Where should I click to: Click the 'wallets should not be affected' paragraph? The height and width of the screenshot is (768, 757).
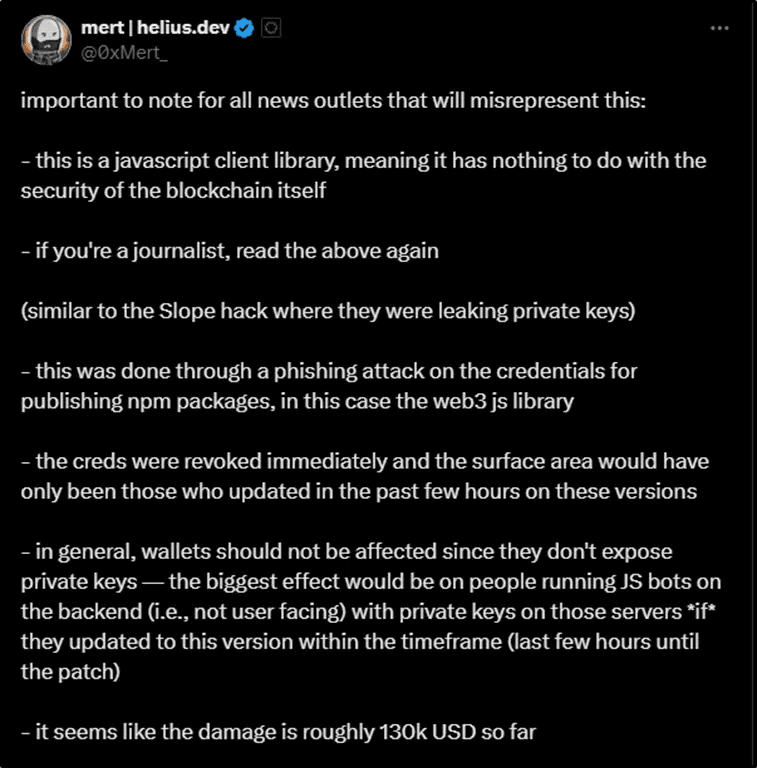pos(371,611)
